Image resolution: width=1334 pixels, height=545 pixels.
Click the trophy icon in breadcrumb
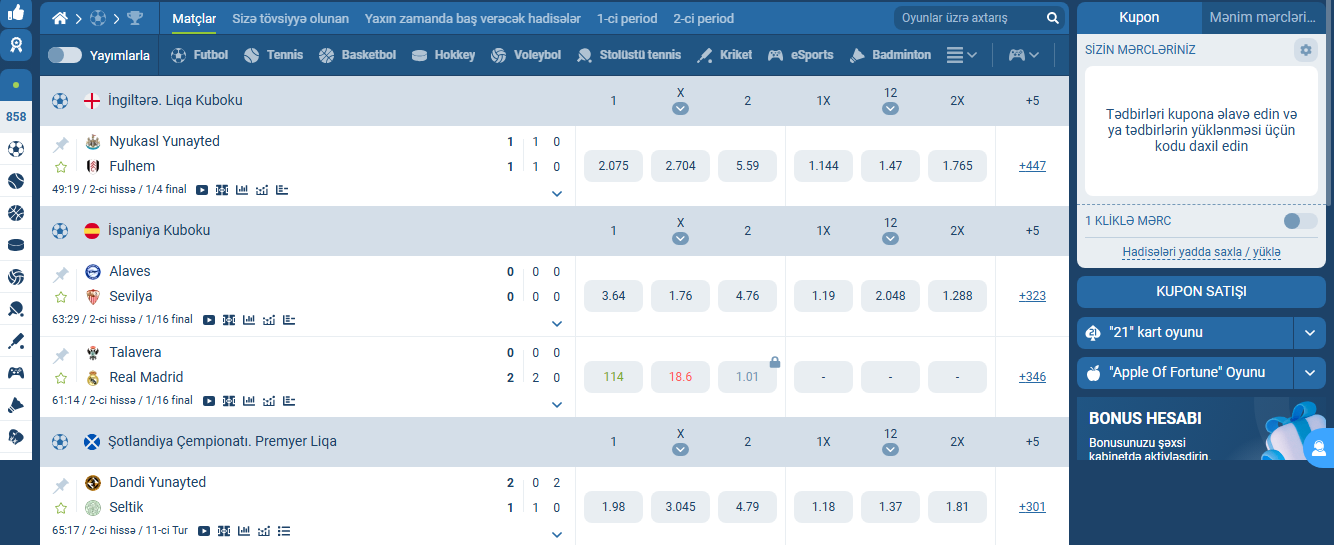(135, 18)
